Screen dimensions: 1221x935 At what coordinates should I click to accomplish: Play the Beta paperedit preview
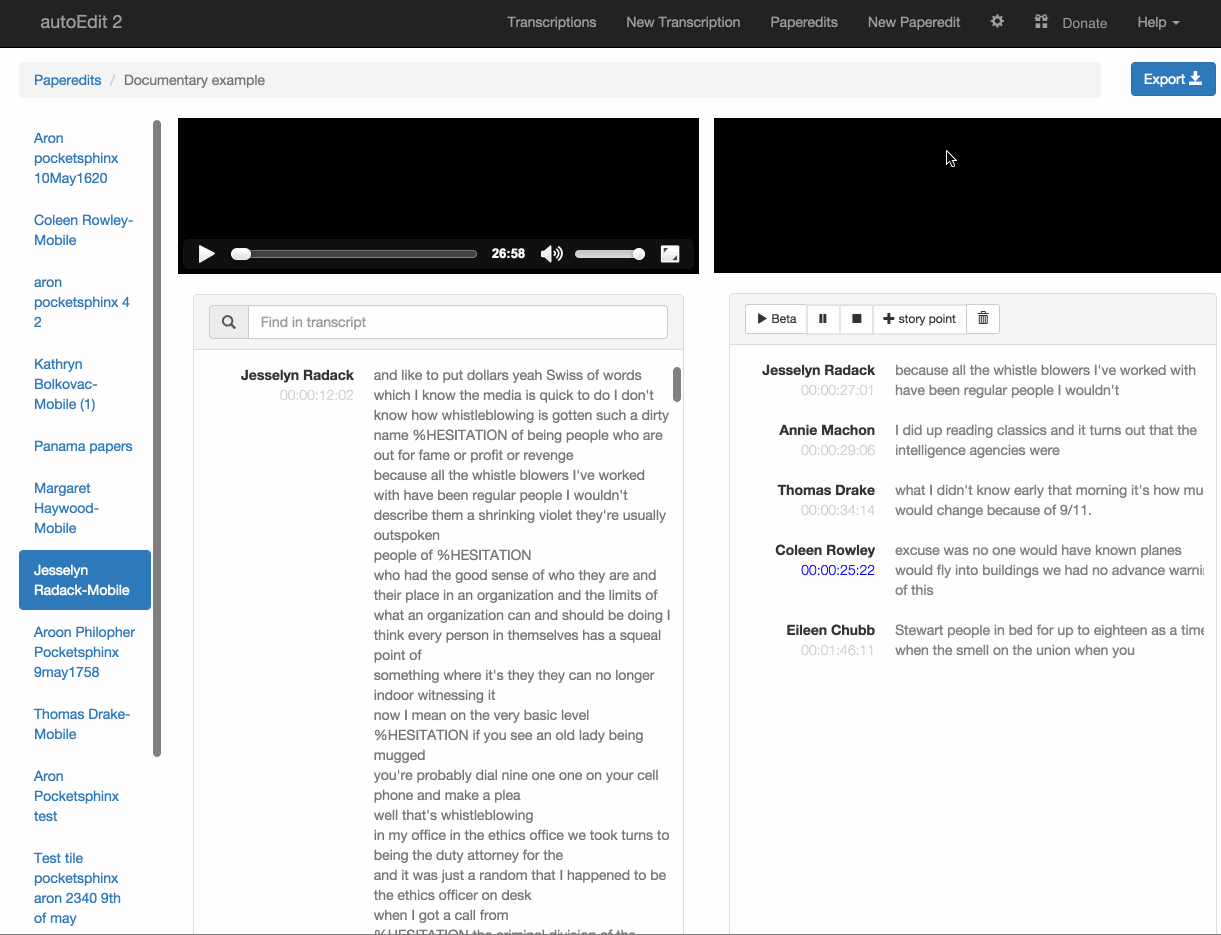[x=776, y=319]
